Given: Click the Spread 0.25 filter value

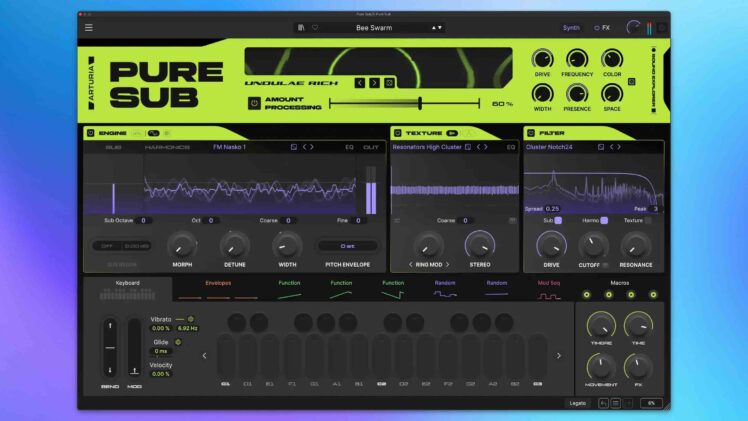Looking at the screenshot, I should pos(552,209).
